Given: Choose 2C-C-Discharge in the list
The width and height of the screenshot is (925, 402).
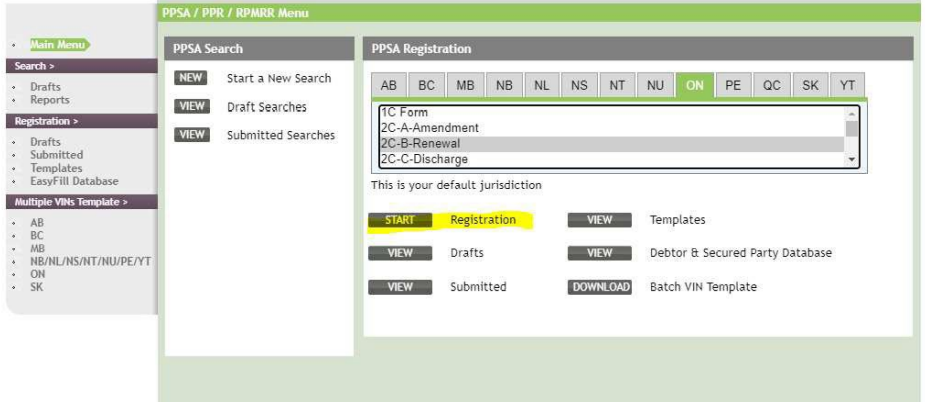Looking at the screenshot, I should click(612, 159).
